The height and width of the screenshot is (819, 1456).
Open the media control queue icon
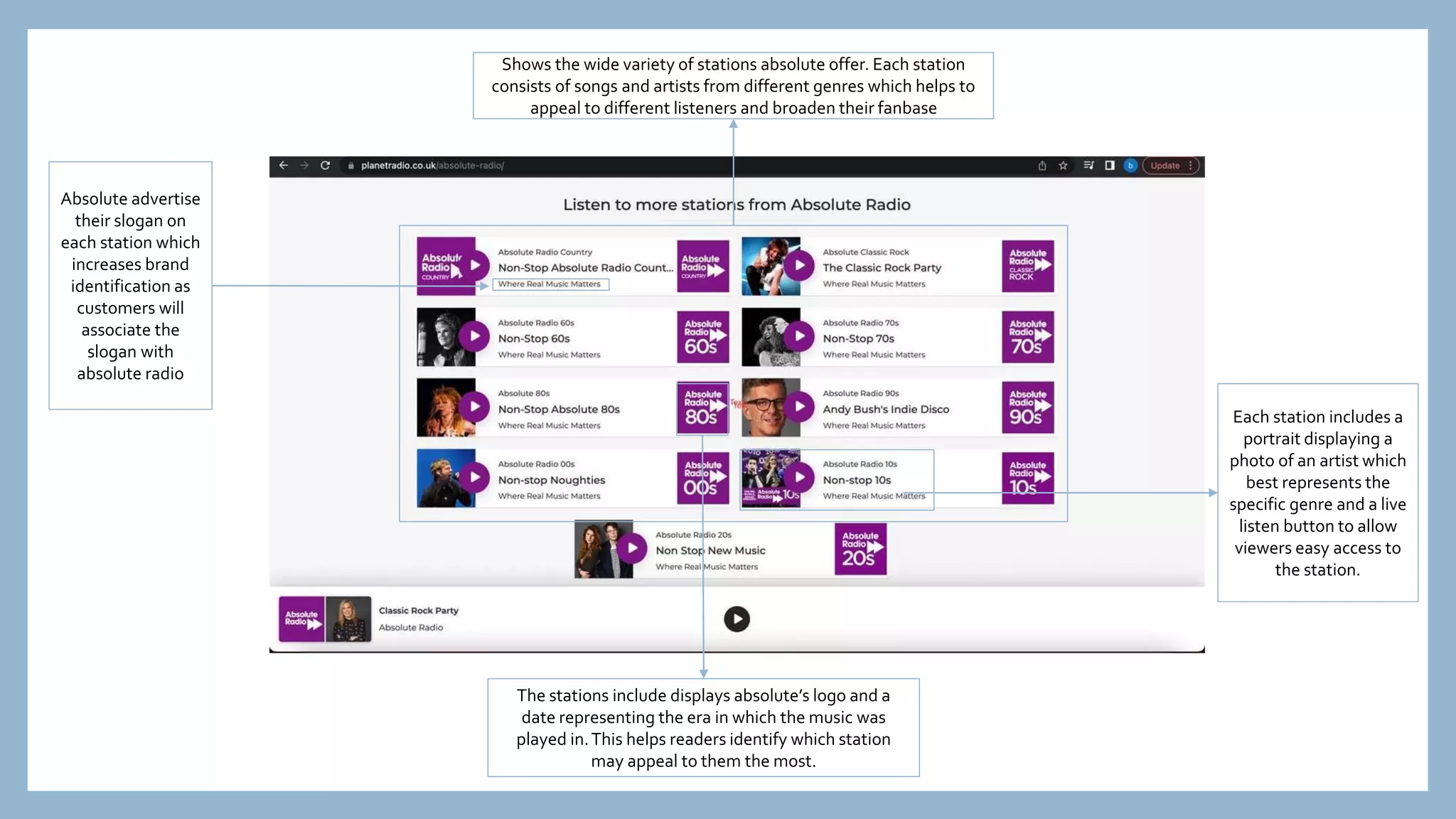(1088, 165)
